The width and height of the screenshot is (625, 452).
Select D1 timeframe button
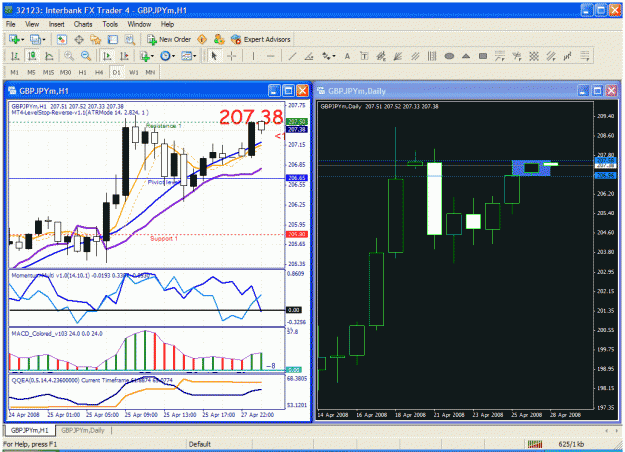[x=116, y=73]
